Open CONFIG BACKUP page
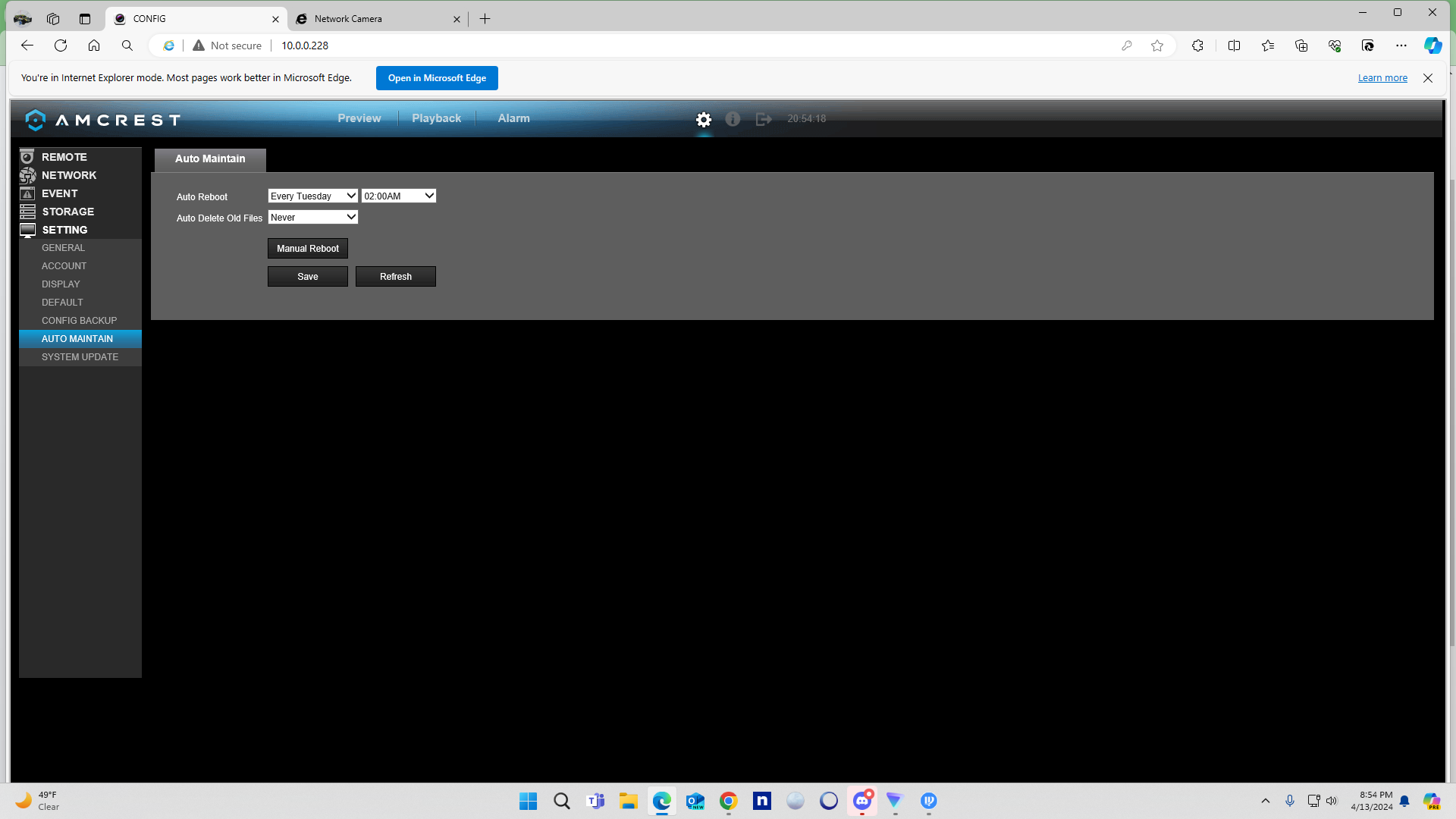 80,321
